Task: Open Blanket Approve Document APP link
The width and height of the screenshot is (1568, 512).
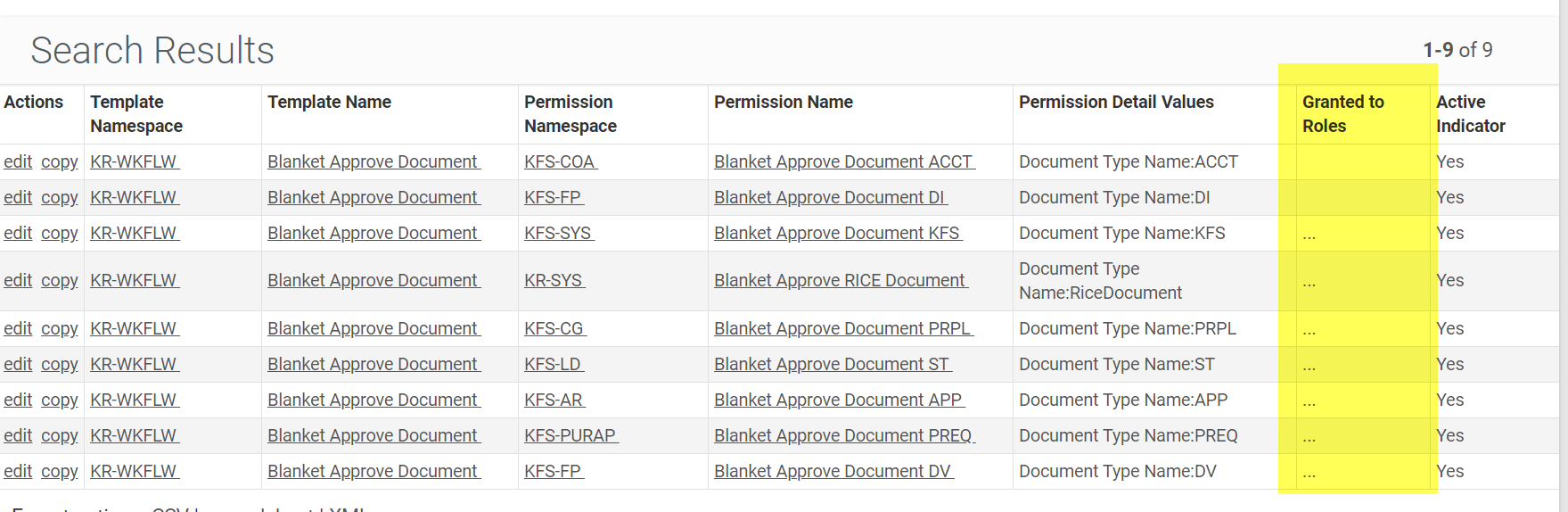Action: click(839, 400)
